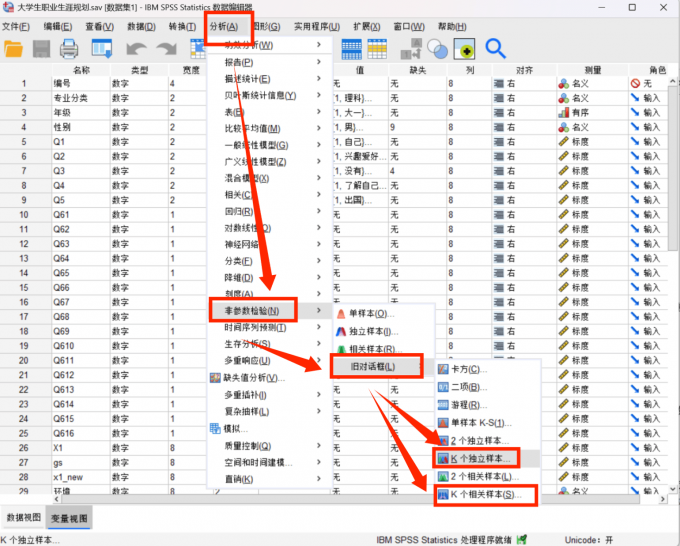Select the variable name cell x1_new

click(81, 477)
